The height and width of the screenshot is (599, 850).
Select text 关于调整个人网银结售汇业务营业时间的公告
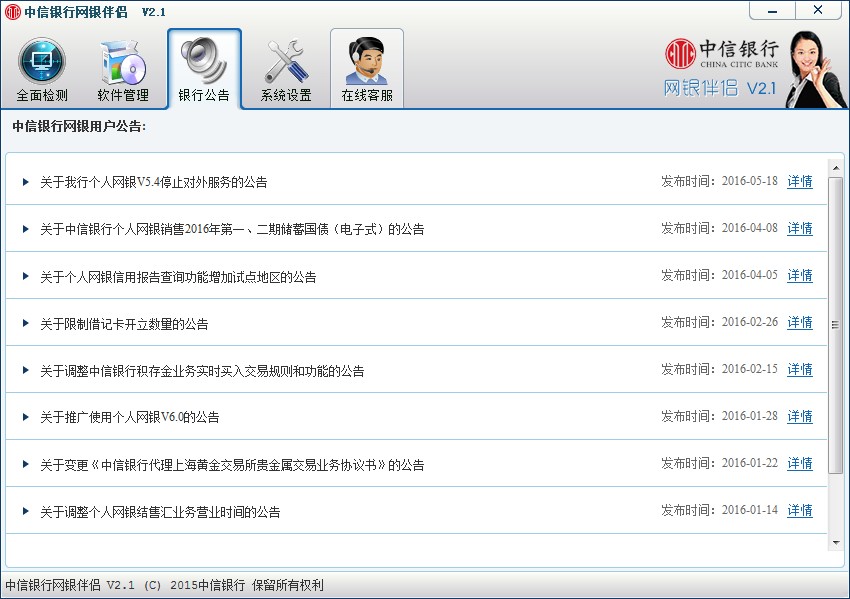160,512
